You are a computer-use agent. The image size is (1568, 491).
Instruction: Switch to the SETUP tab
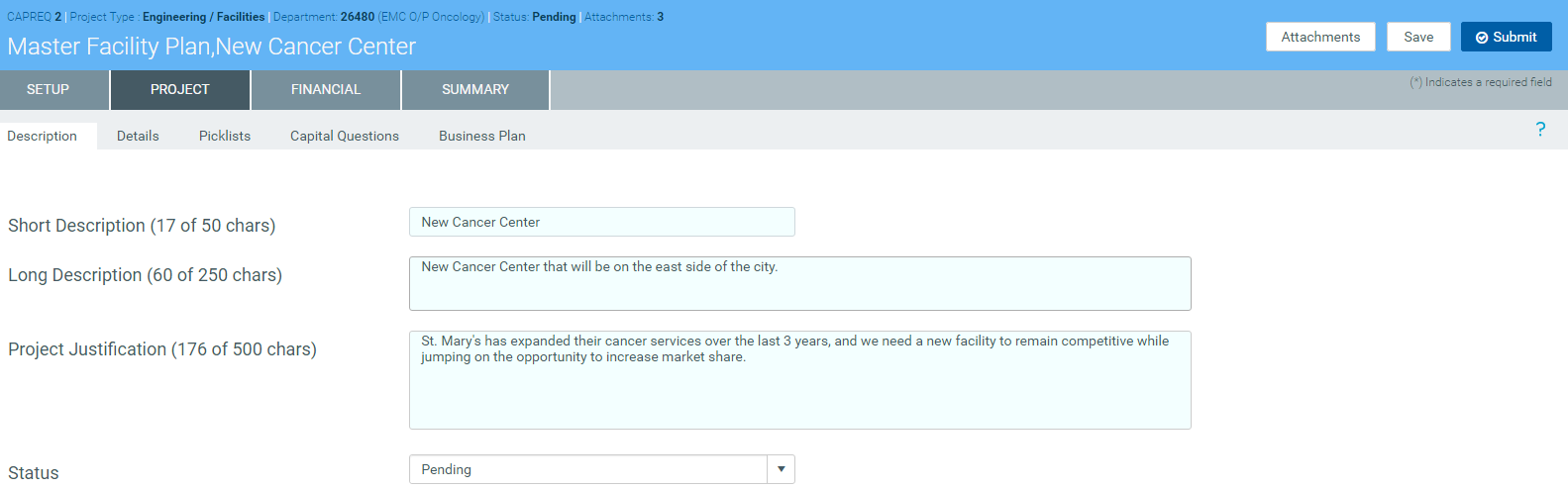coord(49,89)
